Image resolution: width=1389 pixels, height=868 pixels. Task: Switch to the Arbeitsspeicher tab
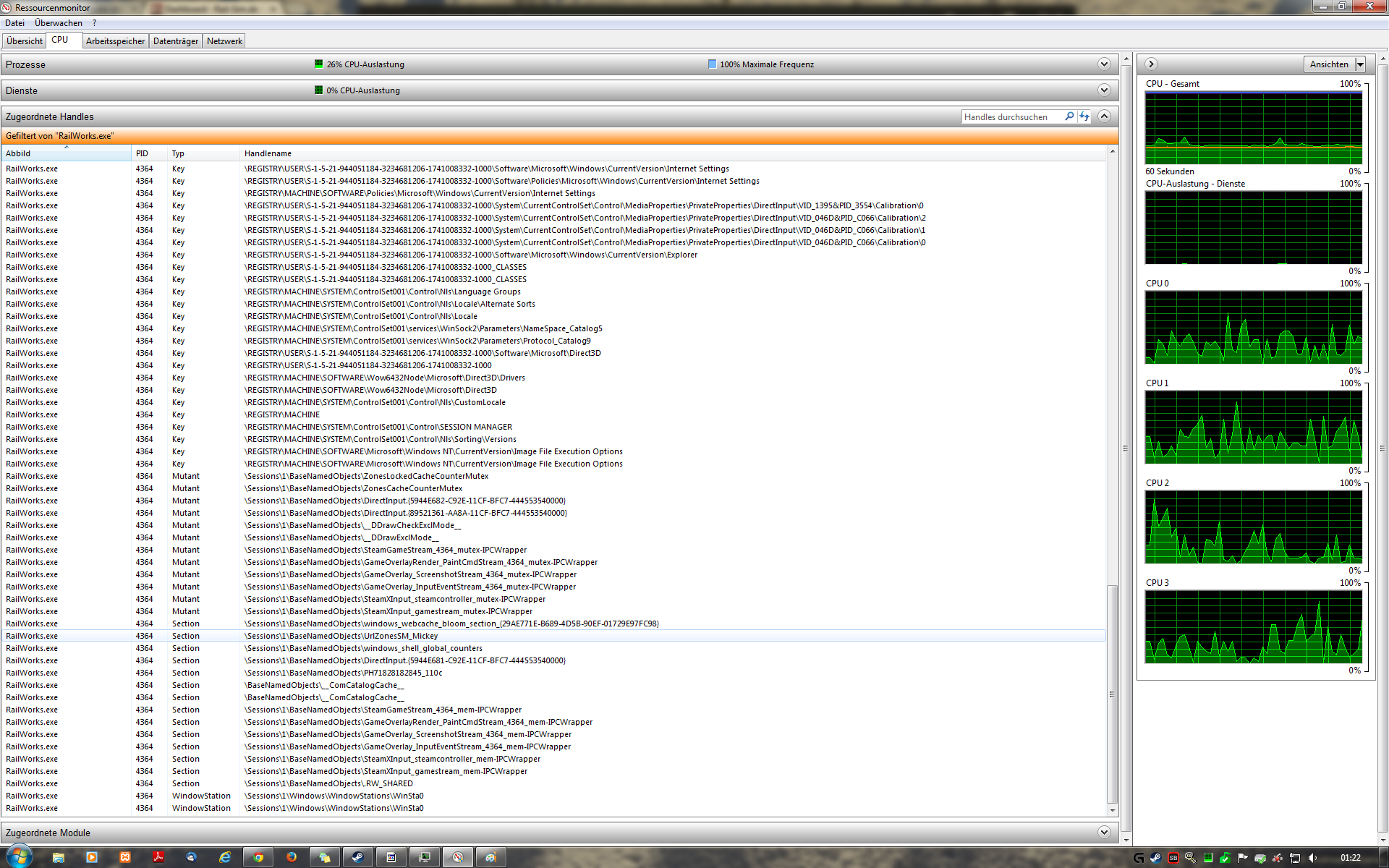pos(115,41)
